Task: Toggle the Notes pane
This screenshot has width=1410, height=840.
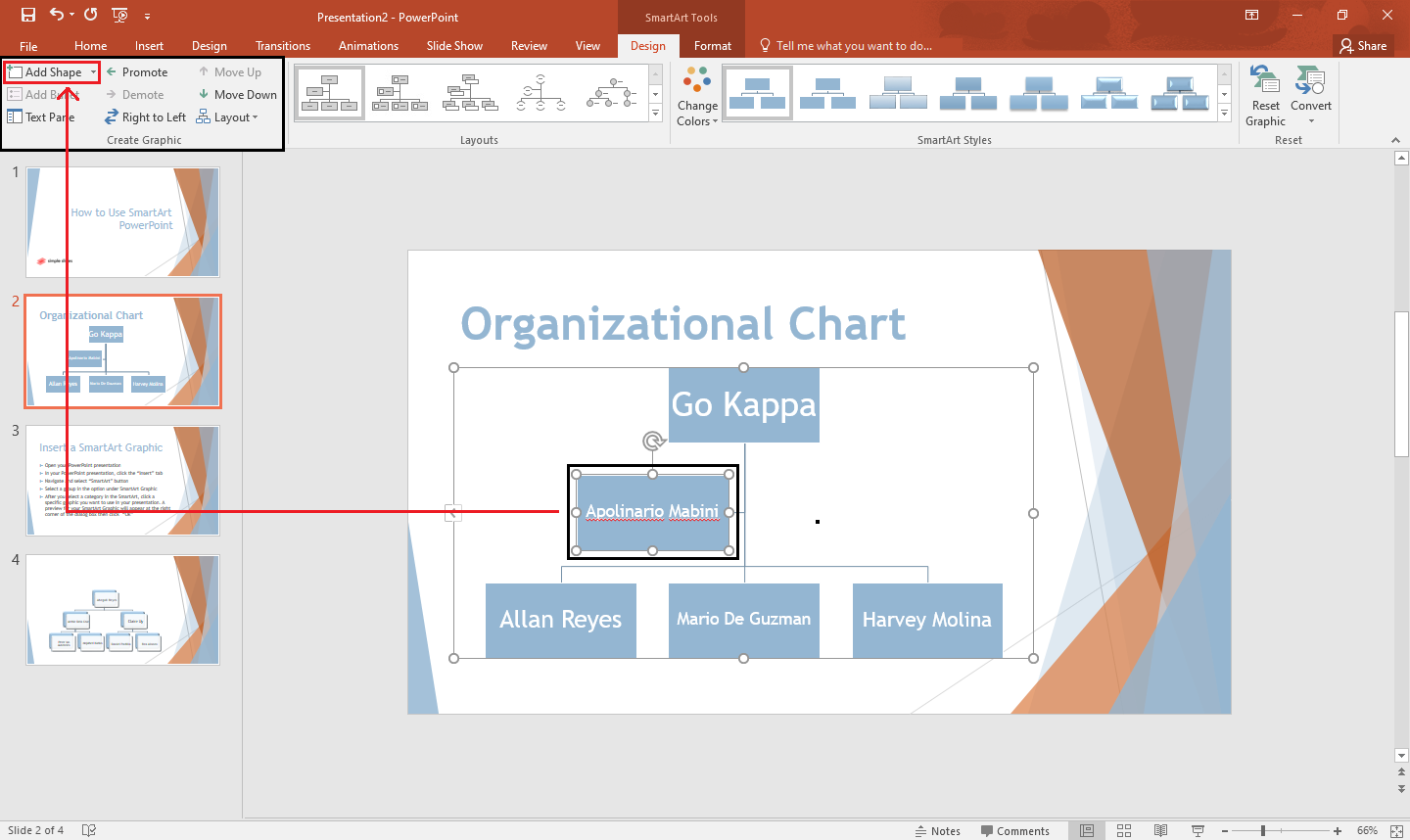Action: click(x=937, y=830)
